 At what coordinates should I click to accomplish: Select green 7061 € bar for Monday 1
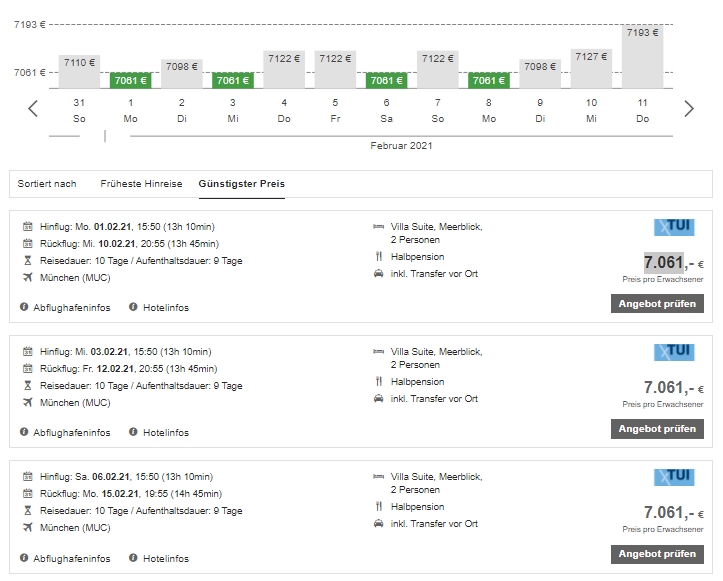(131, 80)
